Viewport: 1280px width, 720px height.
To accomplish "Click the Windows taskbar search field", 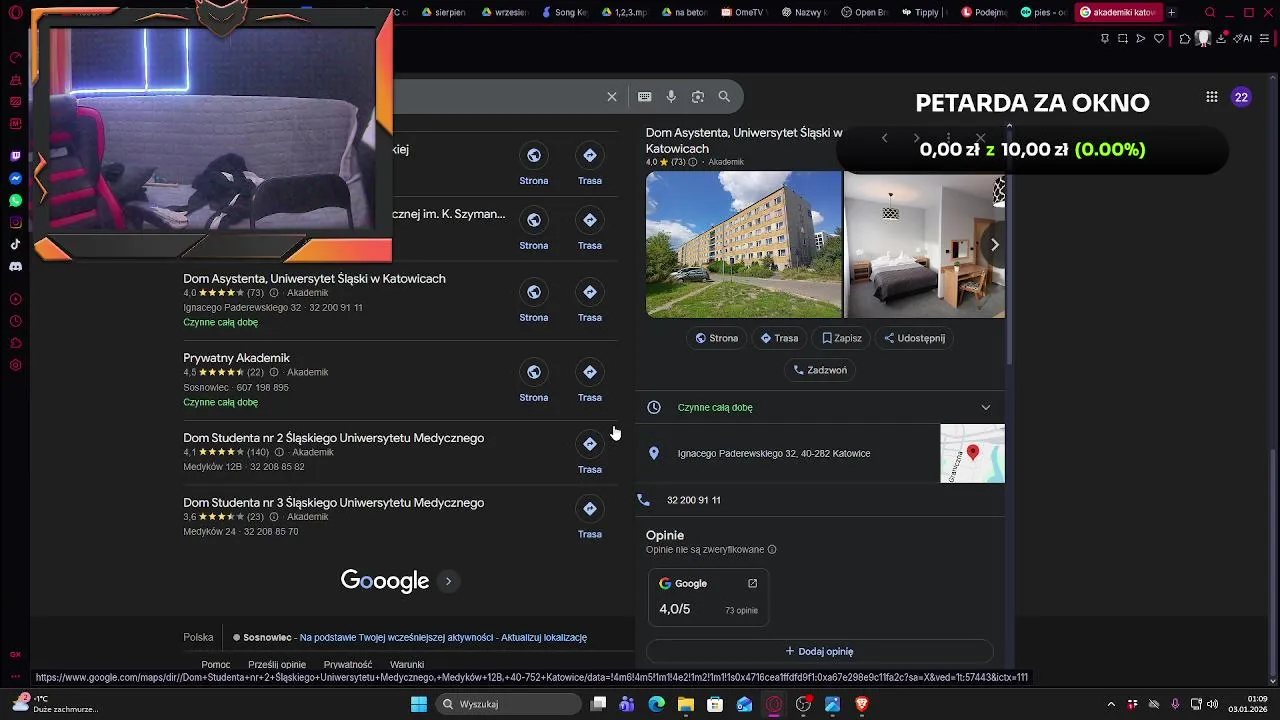I will click(x=507, y=704).
